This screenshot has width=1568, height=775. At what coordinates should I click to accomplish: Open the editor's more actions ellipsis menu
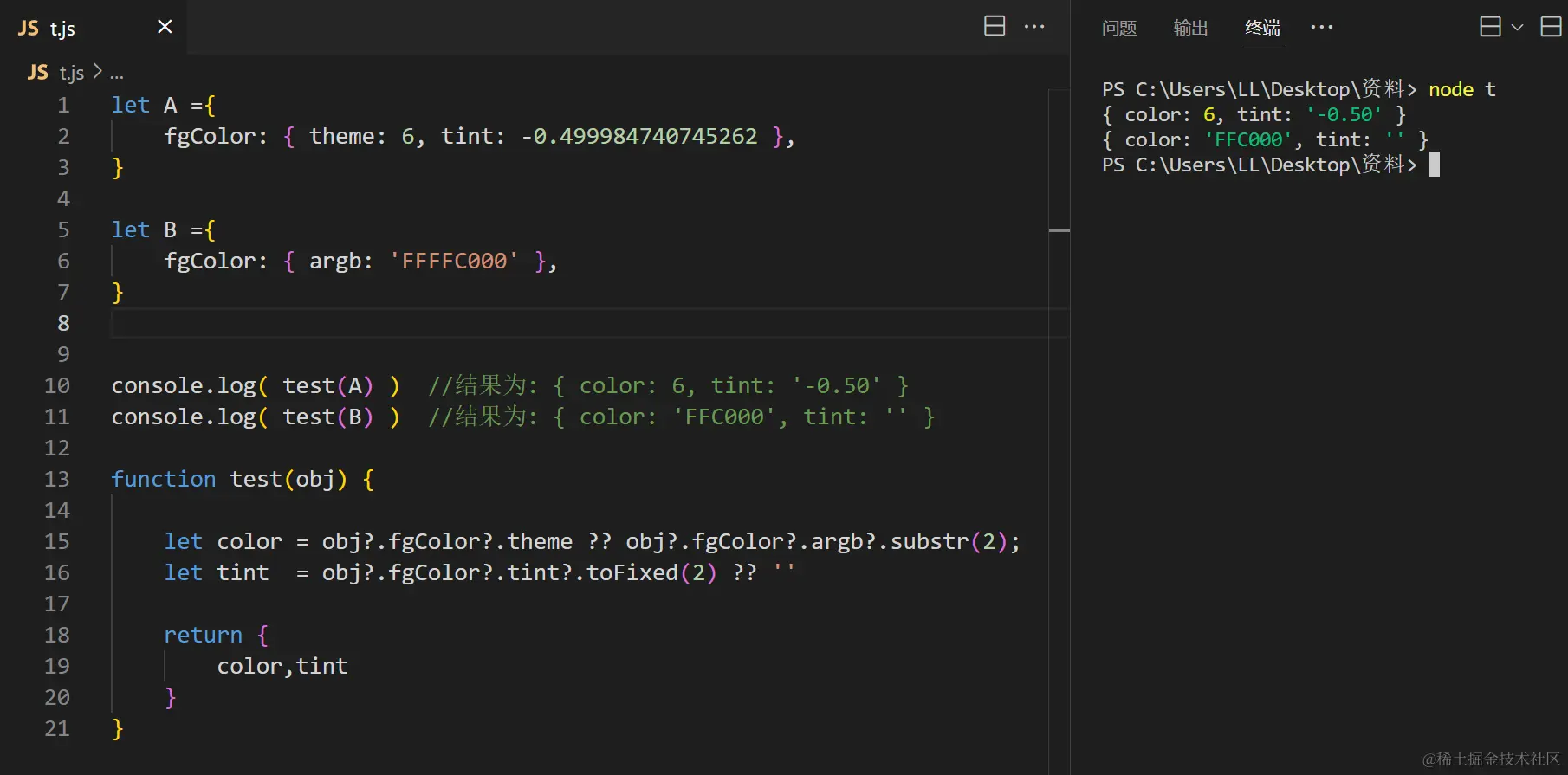tap(1034, 27)
